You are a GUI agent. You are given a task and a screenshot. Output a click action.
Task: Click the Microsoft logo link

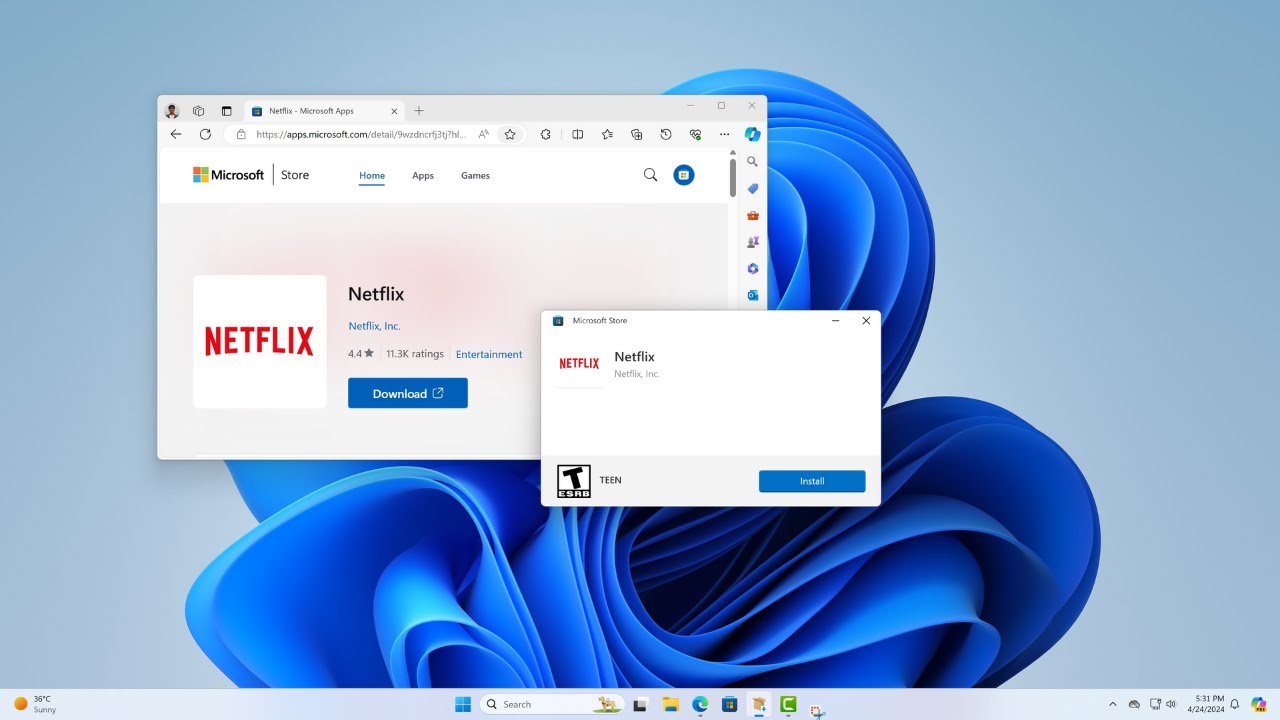[x=229, y=175]
